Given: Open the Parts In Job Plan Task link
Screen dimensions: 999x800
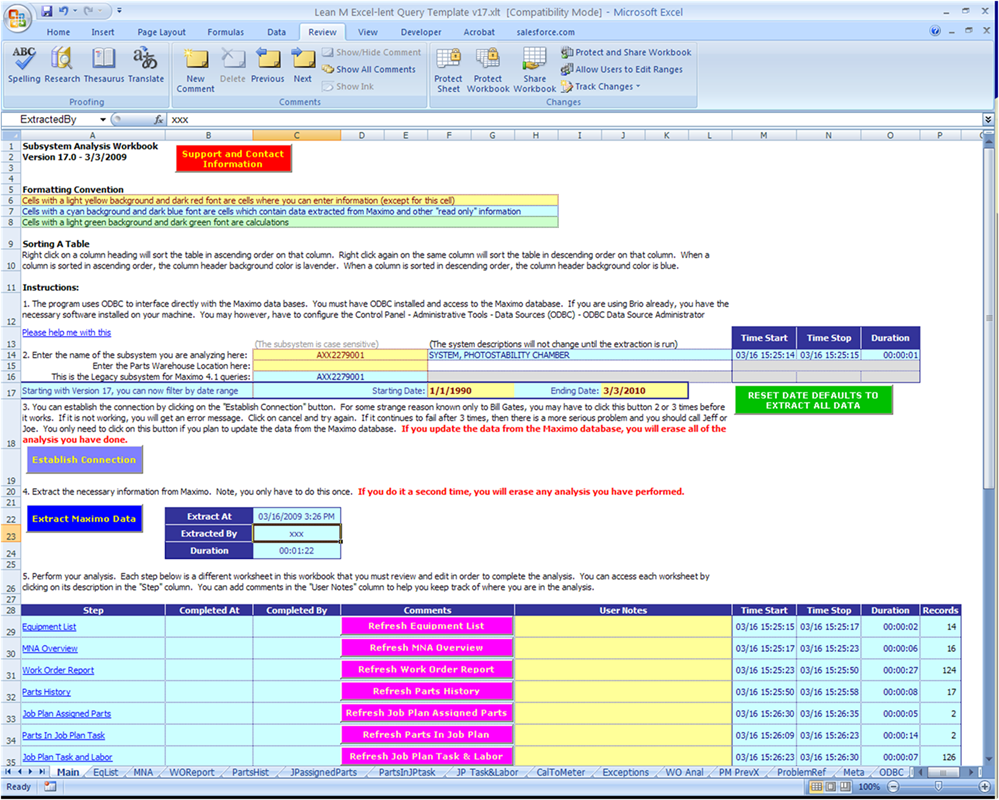Looking at the screenshot, I should click(x=64, y=735).
